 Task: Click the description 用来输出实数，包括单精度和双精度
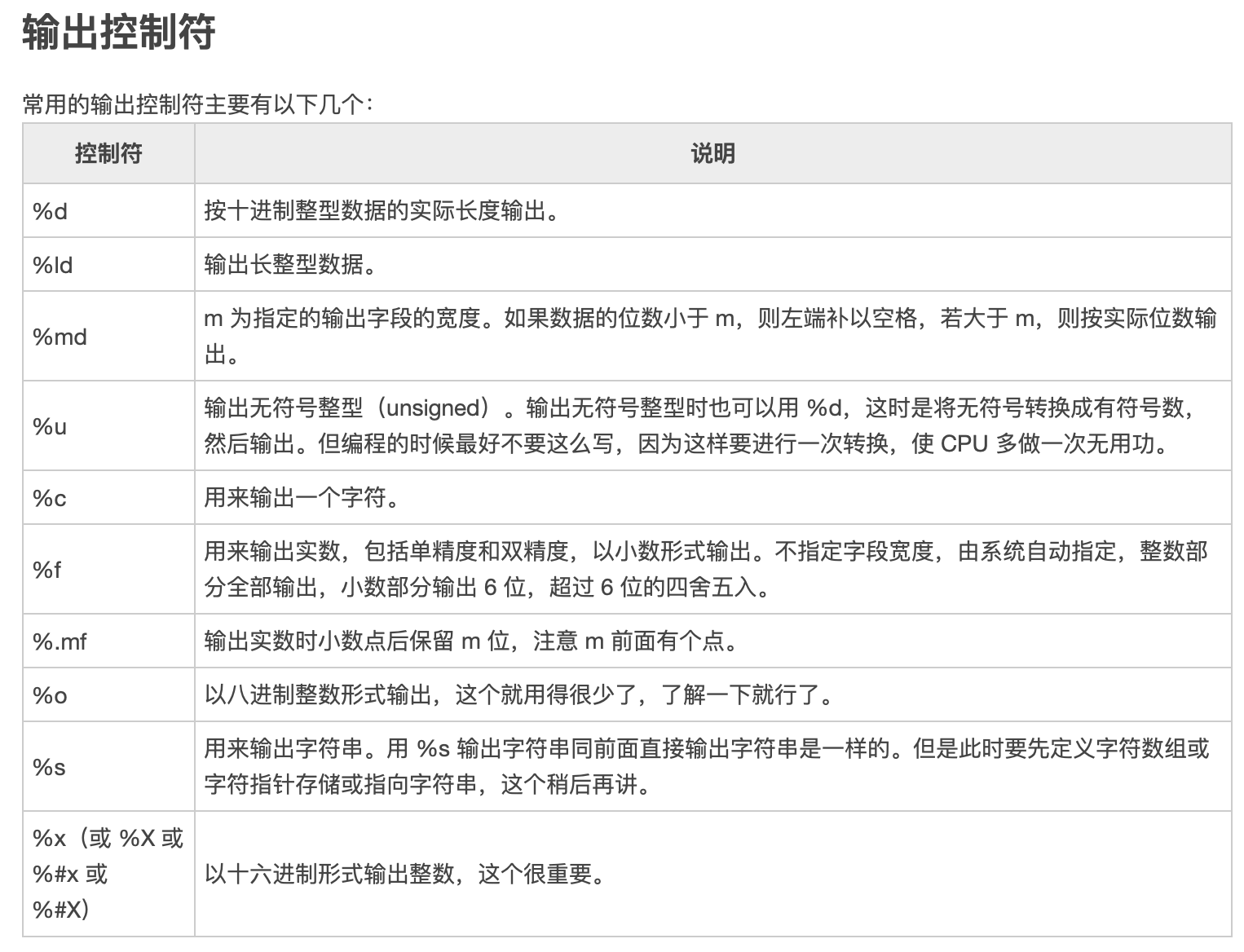point(712,570)
